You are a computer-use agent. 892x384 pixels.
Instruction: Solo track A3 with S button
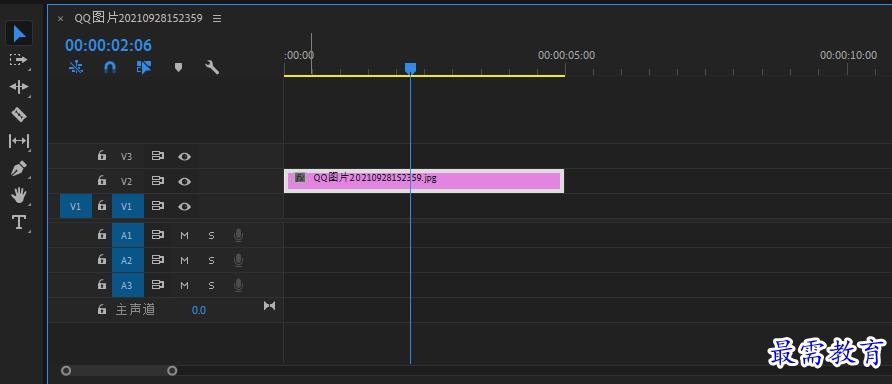tap(212, 285)
